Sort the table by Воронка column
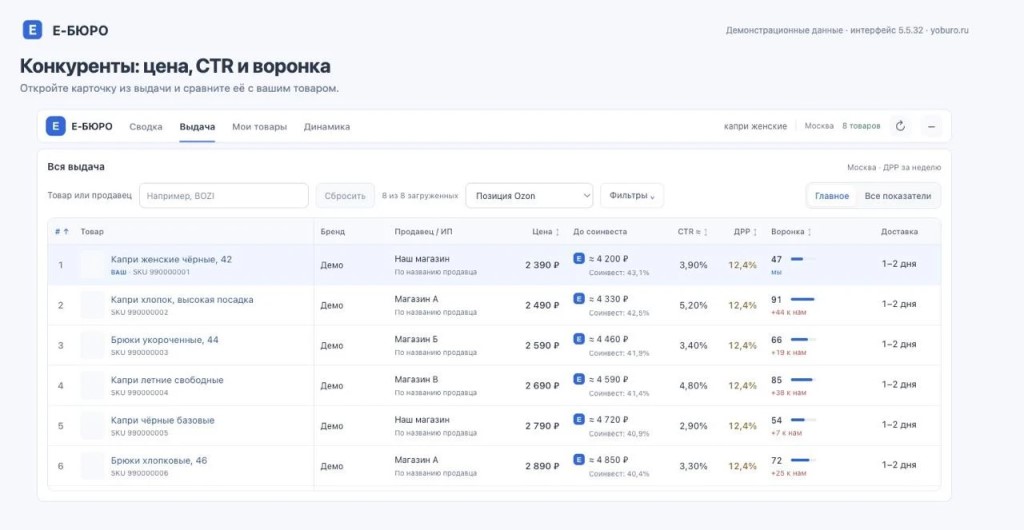This screenshot has width=1024, height=530. coord(792,232)
